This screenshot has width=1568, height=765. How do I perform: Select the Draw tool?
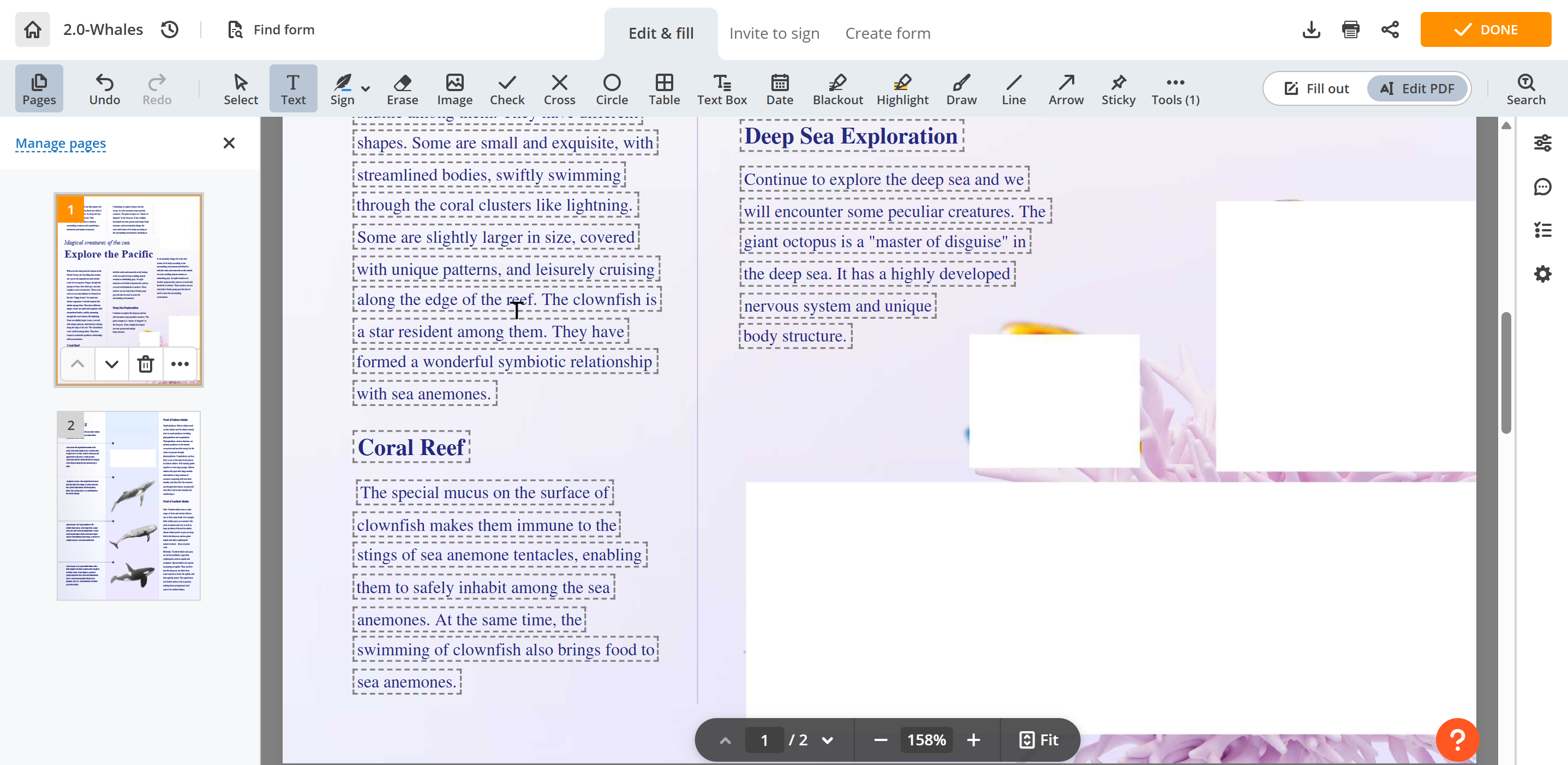coord(961,88)
